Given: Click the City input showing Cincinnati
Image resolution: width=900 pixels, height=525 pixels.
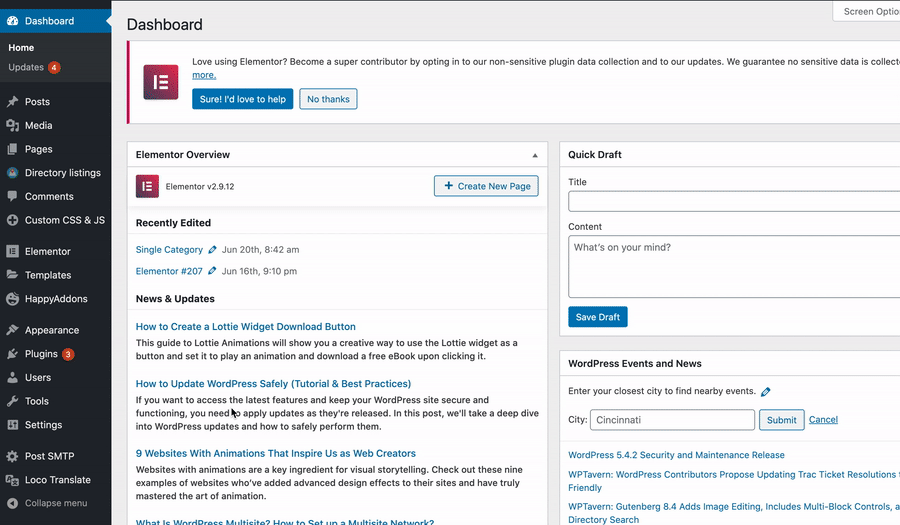Looking at the screenshot, I should click(672, 420).
